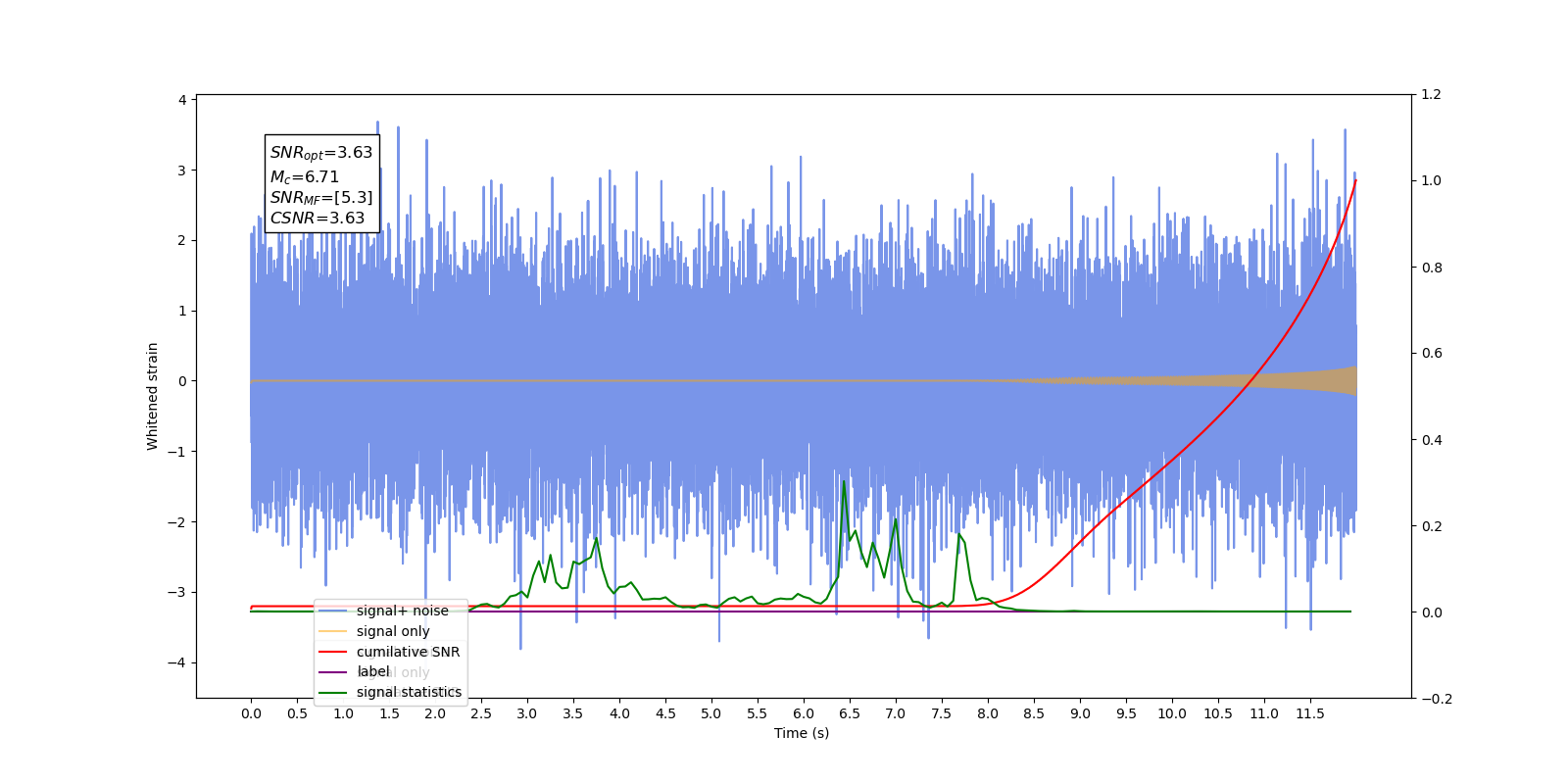Viewport: 1568px width, 784px height.
Task: Click the −4 tick on the strain axis
Action: click(177, 662)
